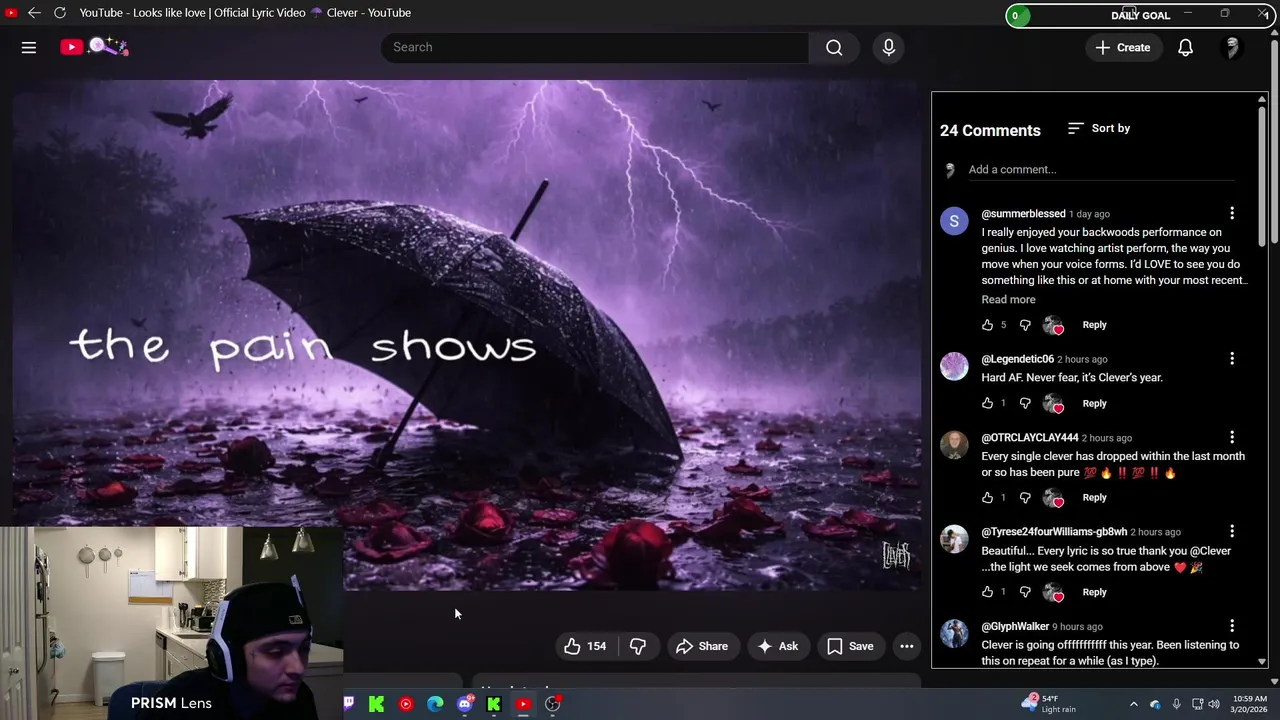1280x720 pixels.
Task: Click summerblessed's purple S avatar
Action: pyautogui.click(x=954, y=221)
